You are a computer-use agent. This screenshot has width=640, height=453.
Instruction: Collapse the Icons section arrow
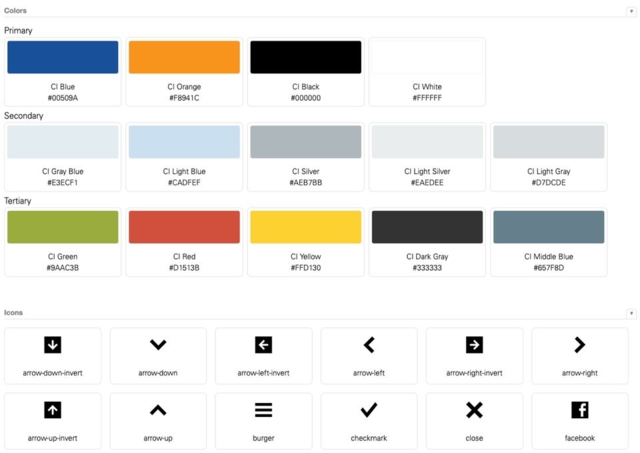[631, 313]
